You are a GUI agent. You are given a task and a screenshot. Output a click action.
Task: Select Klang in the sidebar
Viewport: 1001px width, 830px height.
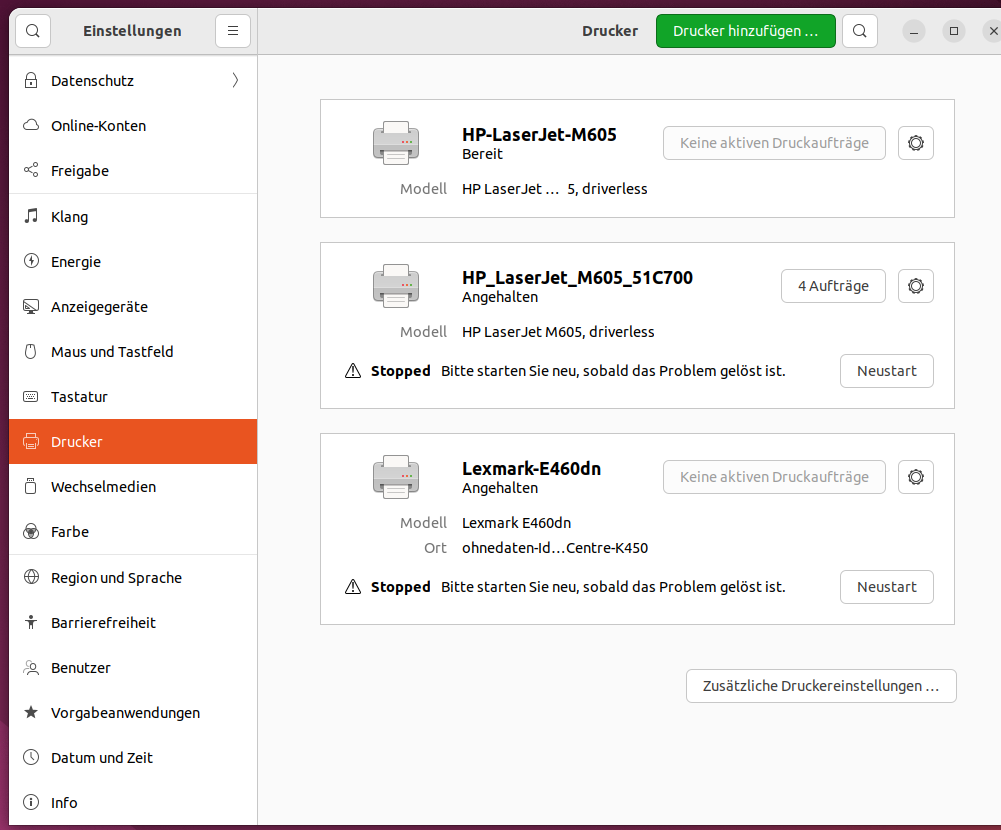click(133, 216)
